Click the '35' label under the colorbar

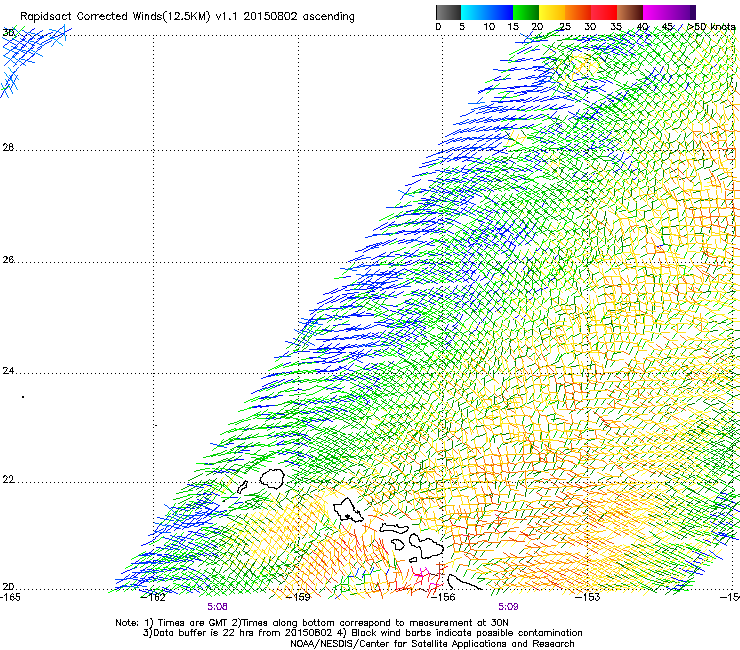point(616,27)
